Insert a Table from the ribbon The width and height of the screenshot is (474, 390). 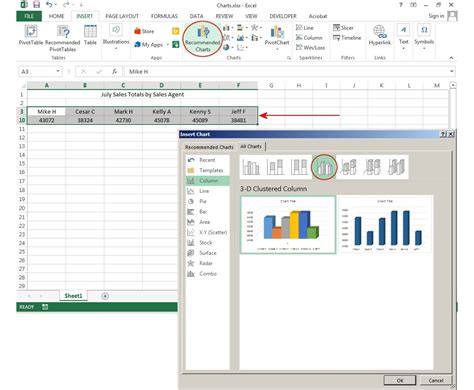pyautogui.click(x=90, y=35)
